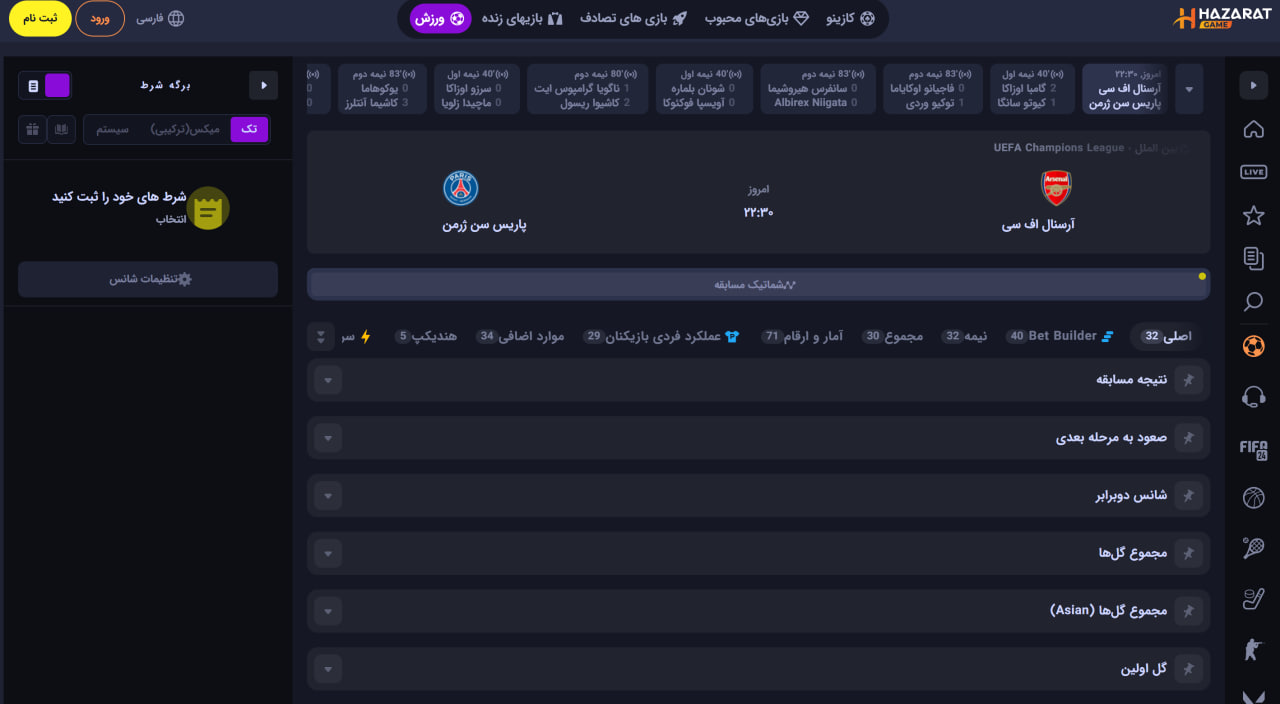Click the Paris Saint-Germain crest
The height and width of the screenshot is (704, 1280).
(x=461, y=188)
